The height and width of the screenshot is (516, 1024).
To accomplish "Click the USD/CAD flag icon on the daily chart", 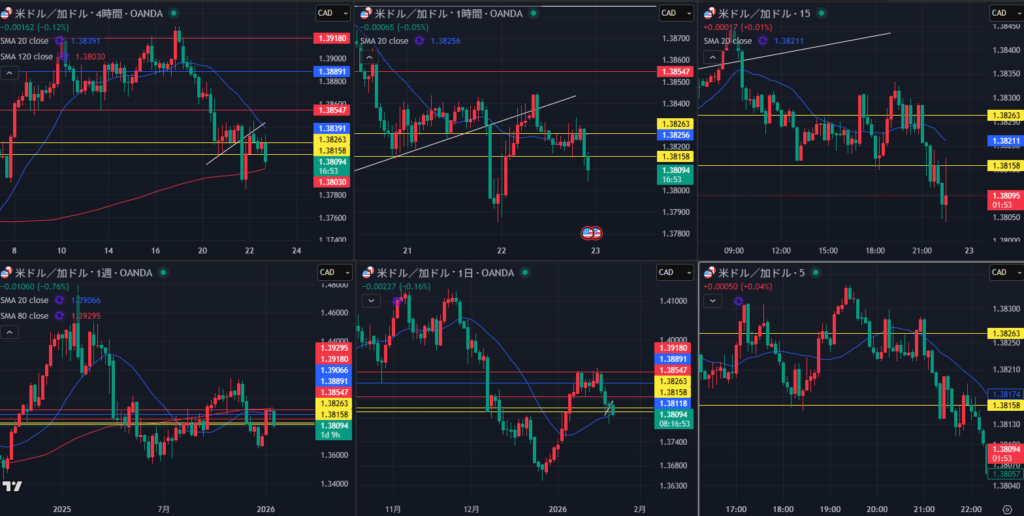I will (x=366, y=272).
